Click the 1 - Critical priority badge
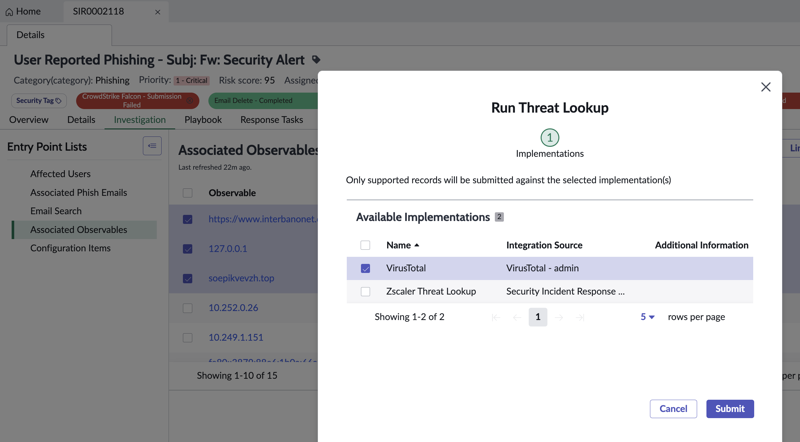 point(192,81)
